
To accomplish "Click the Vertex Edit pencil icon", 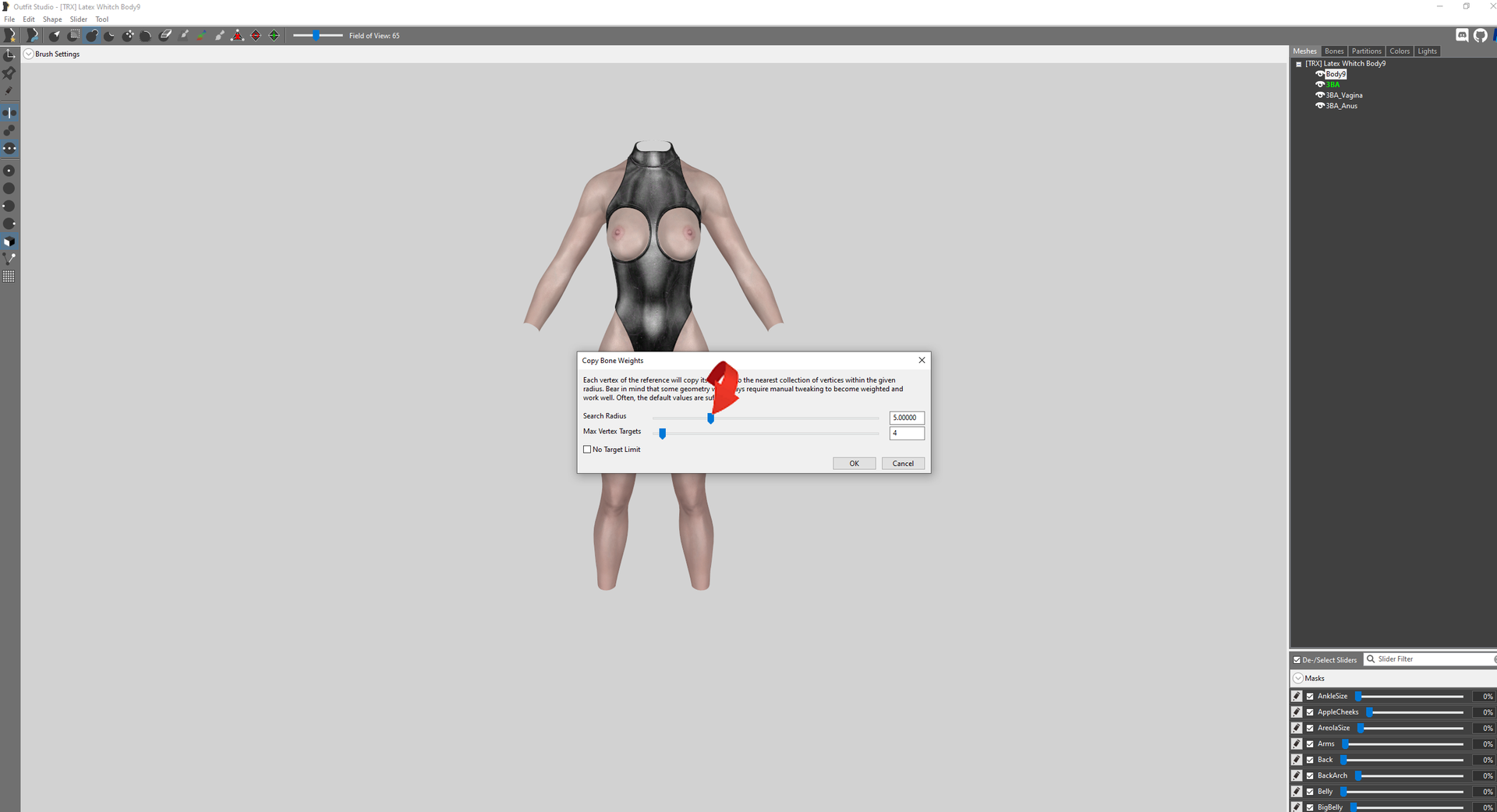I will tap(9, 90).
